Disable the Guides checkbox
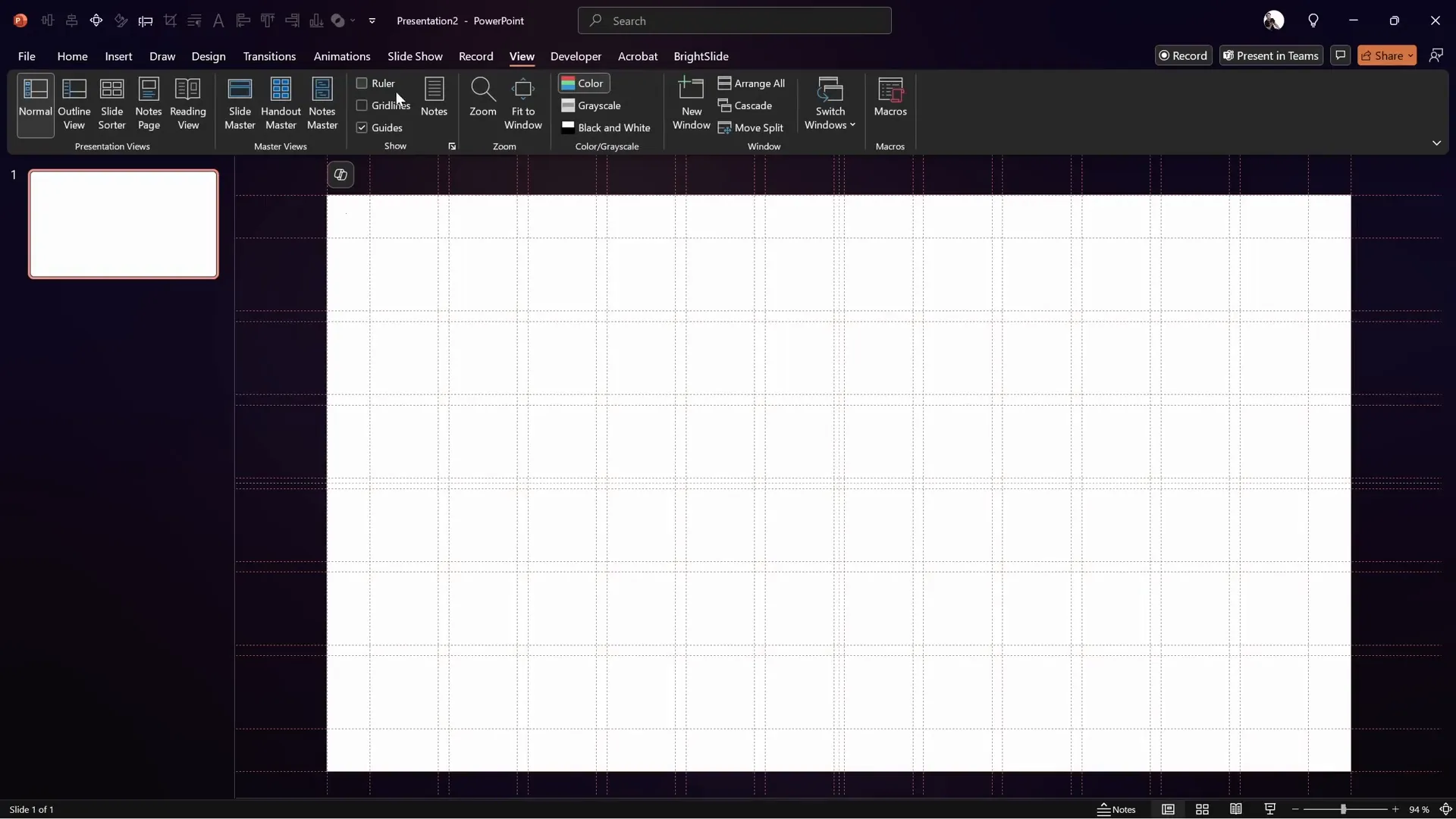 click(363, 127)
